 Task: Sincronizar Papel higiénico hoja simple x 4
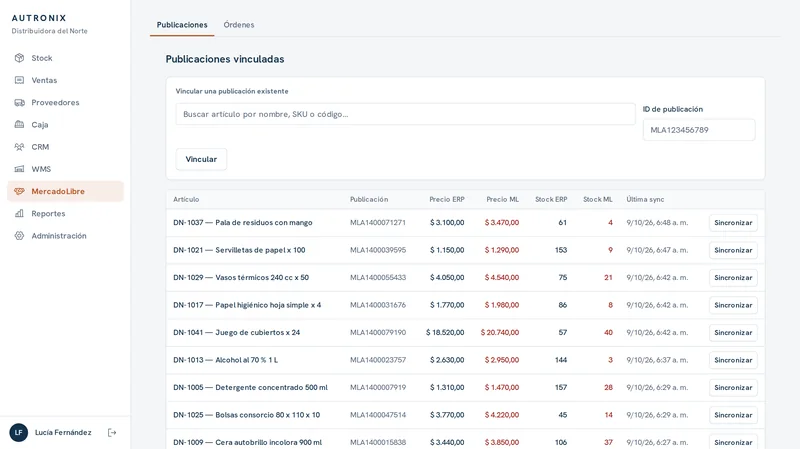(x=733, y=305)
